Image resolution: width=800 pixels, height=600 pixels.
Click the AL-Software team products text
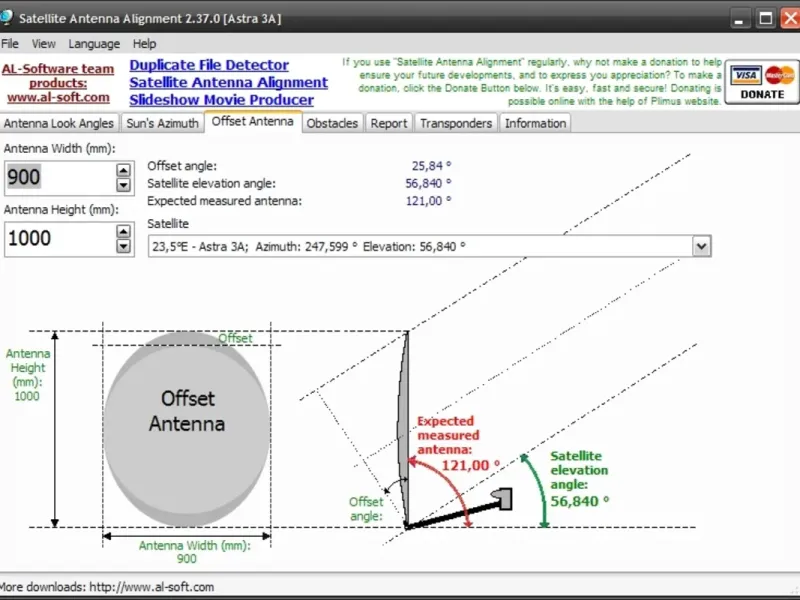[58, 76]
